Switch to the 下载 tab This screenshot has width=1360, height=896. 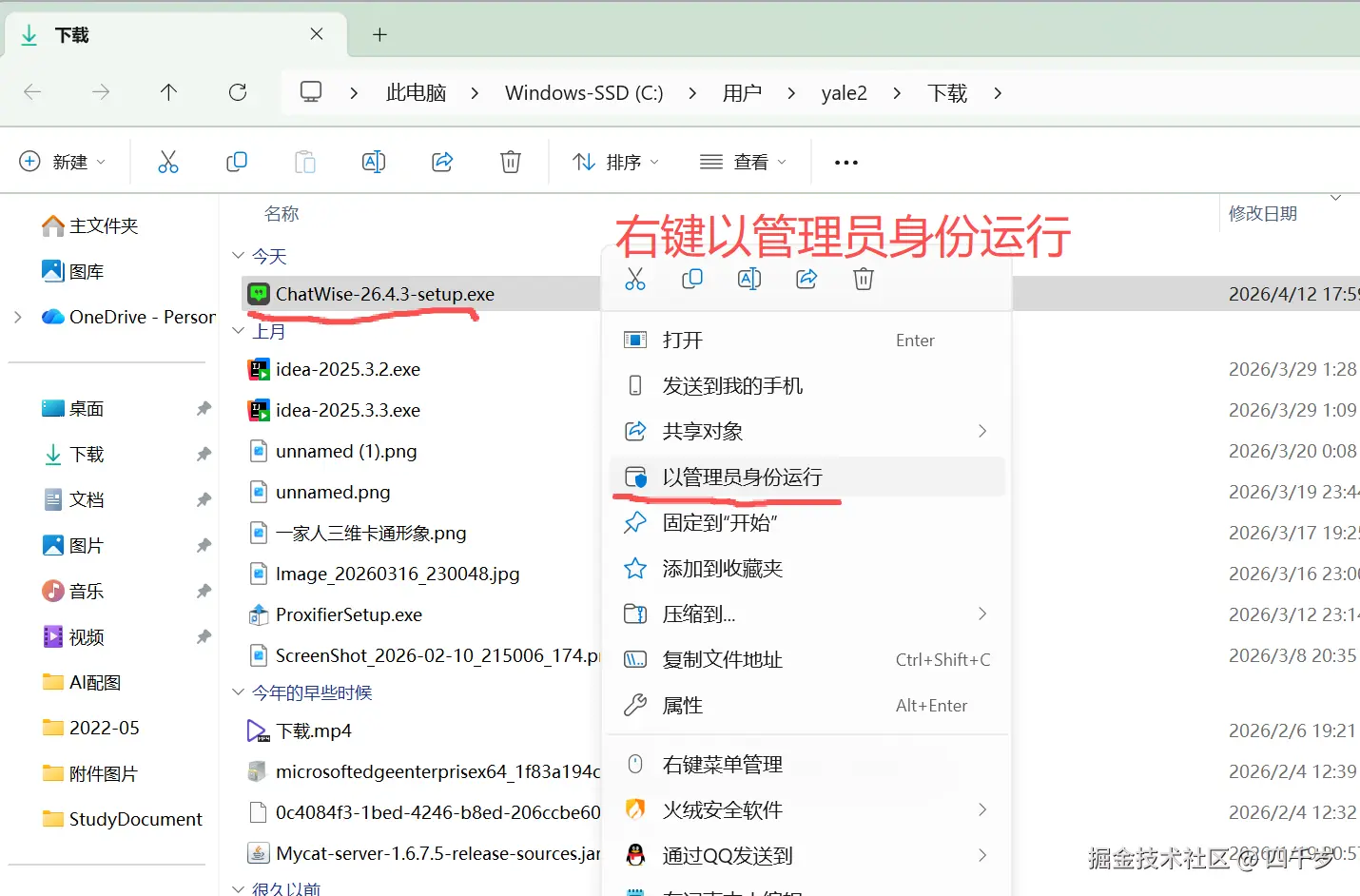click(x=71, y=34)
